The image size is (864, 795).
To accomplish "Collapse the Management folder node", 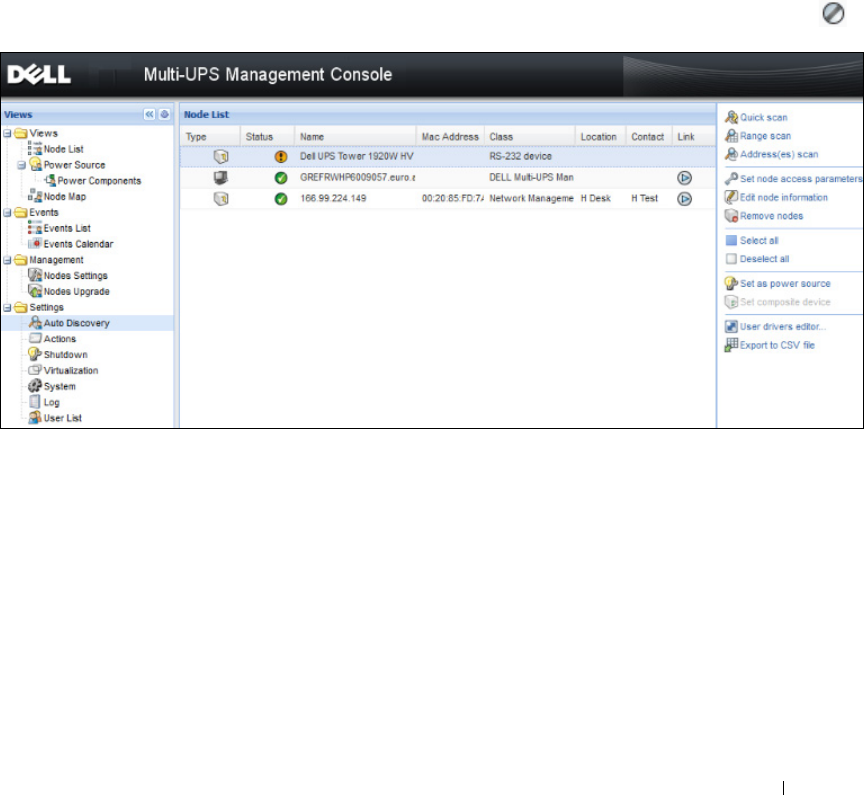I will click(7, 260).
